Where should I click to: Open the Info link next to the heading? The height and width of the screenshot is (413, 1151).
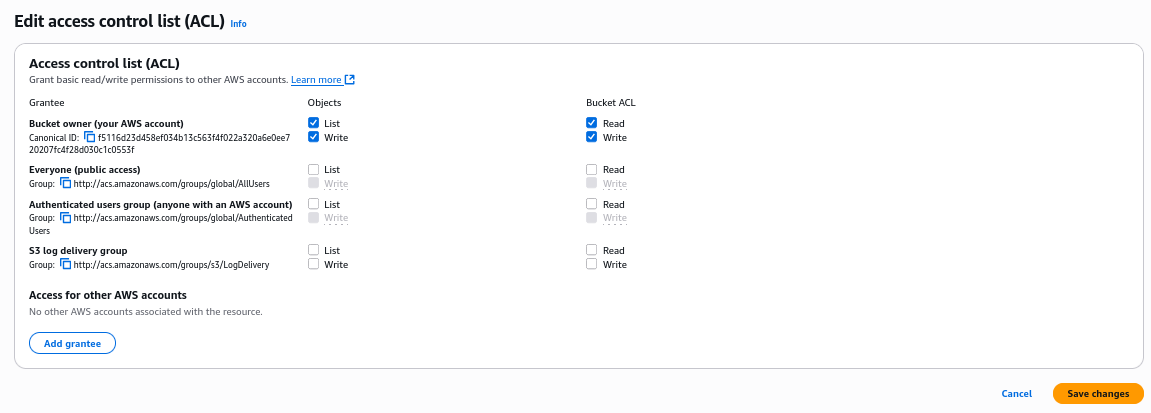tap(239, 23)
